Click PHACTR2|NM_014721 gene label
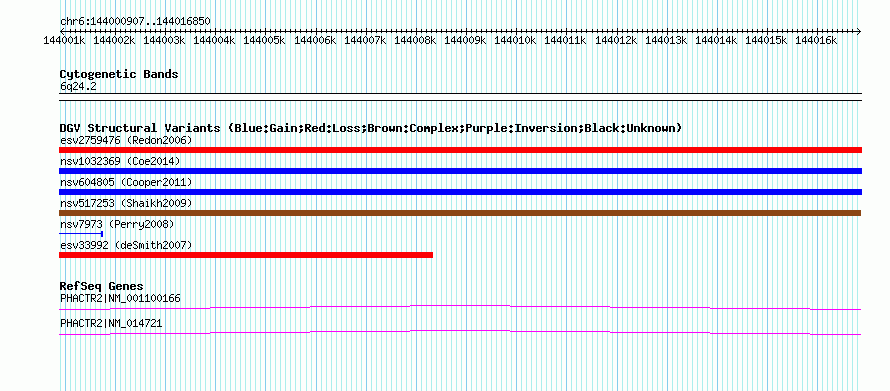890x391 pixels. [111, 323]
